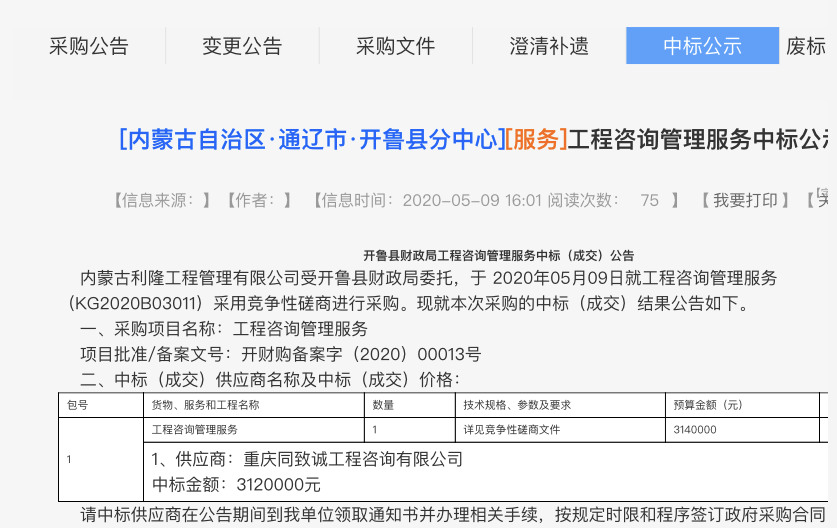The height and width of the screenshot is (528, 837).
Task: Click the 工程咨询管理服务中标公示 title text
Action: 700,139
